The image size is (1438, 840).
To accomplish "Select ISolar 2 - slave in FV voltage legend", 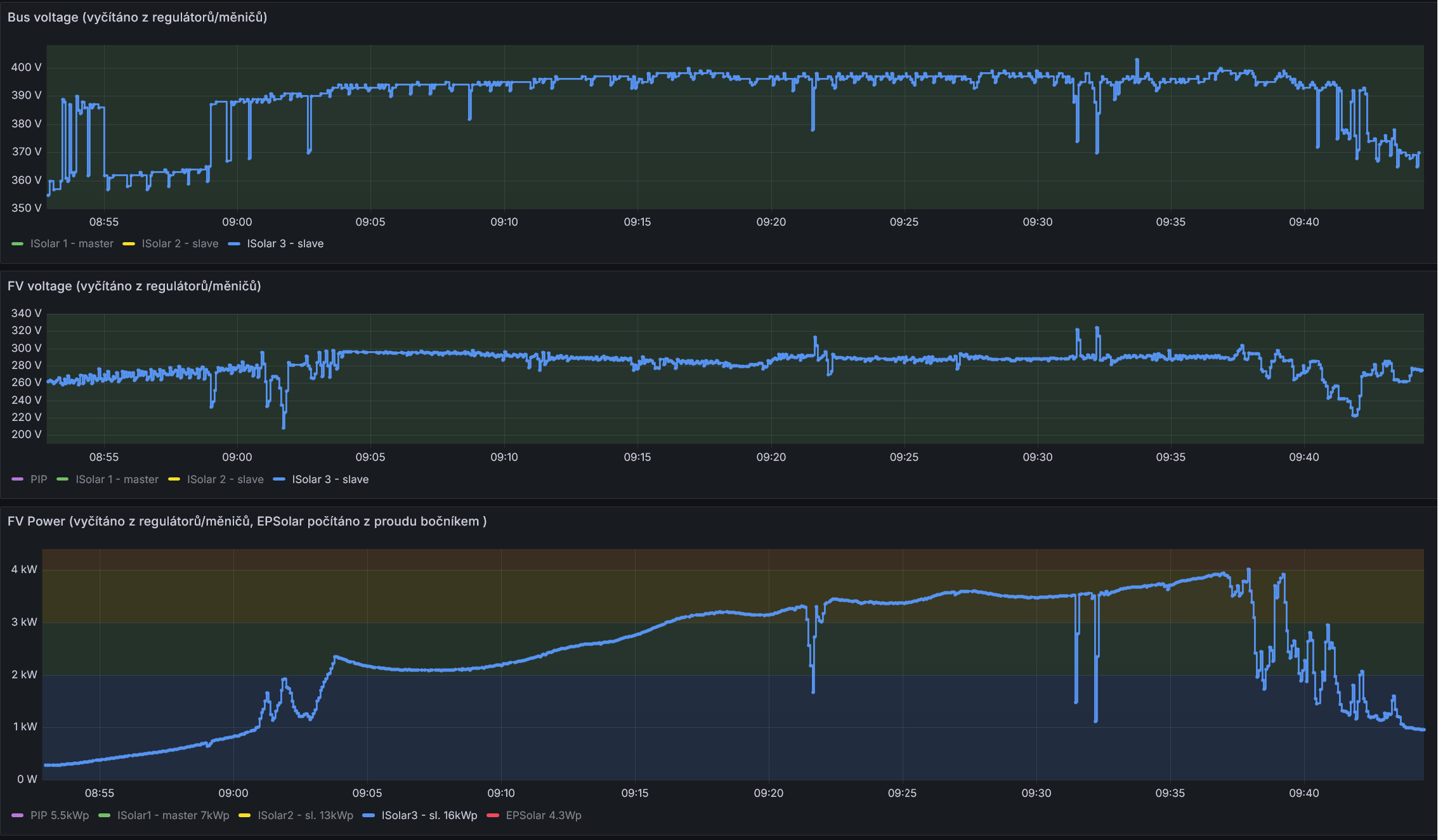I will 225,479.
